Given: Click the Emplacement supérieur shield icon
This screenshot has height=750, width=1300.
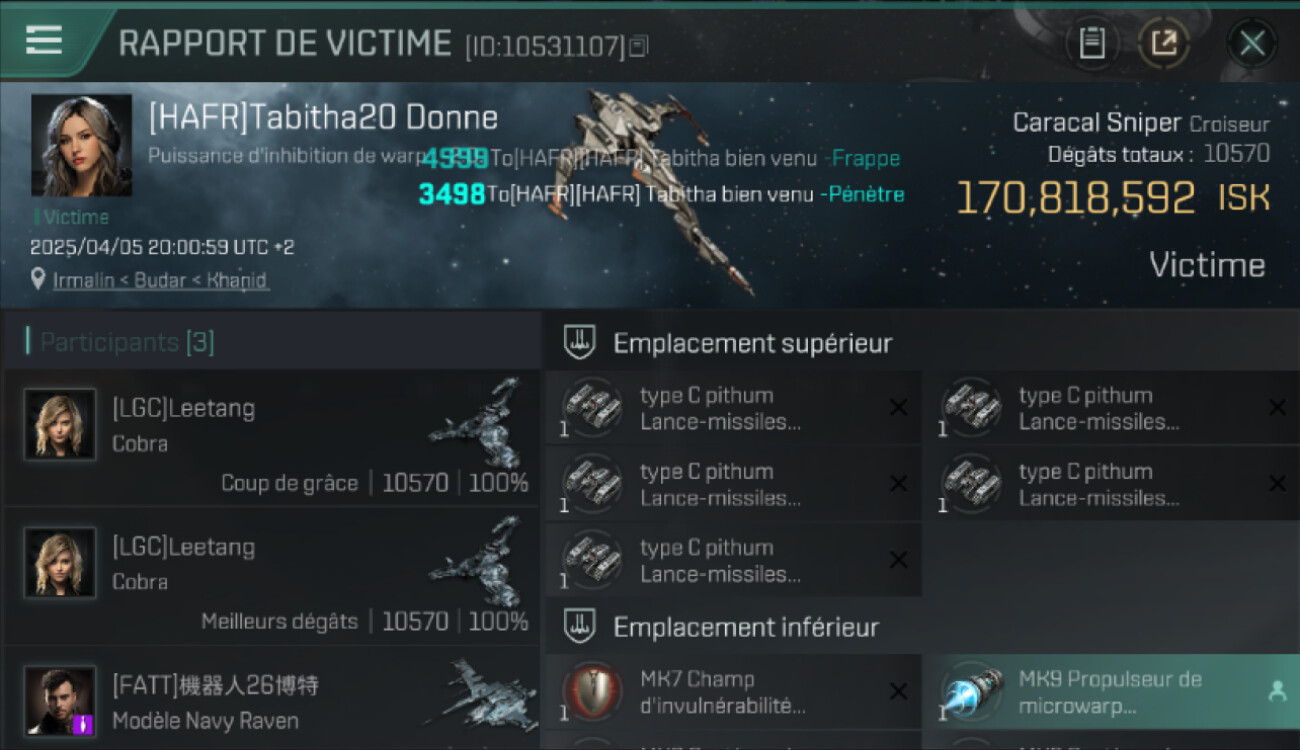Looking at the screenshot, I should (x=579, y=343).
